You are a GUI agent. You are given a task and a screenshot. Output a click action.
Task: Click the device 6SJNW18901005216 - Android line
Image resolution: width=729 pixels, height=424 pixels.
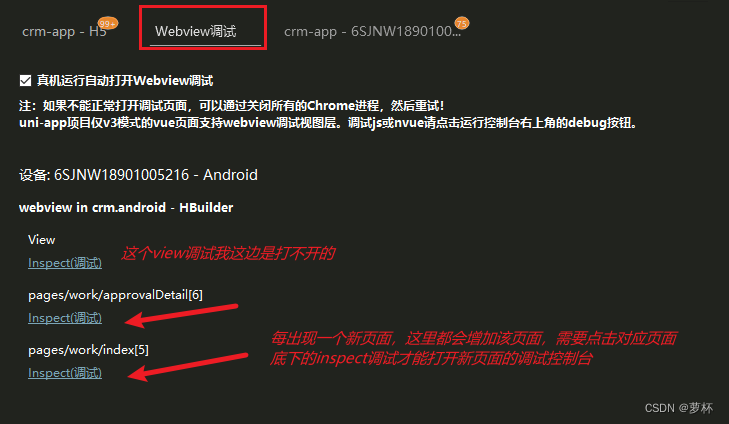click(x=138, y=175)
